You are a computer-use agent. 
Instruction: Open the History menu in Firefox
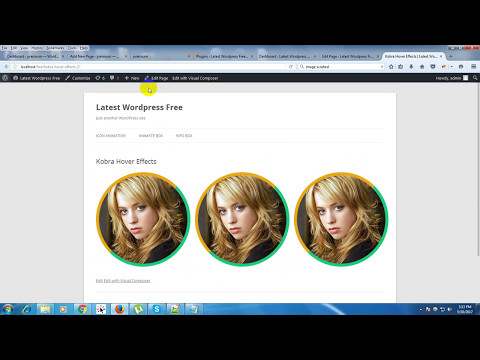click(37, 48)
